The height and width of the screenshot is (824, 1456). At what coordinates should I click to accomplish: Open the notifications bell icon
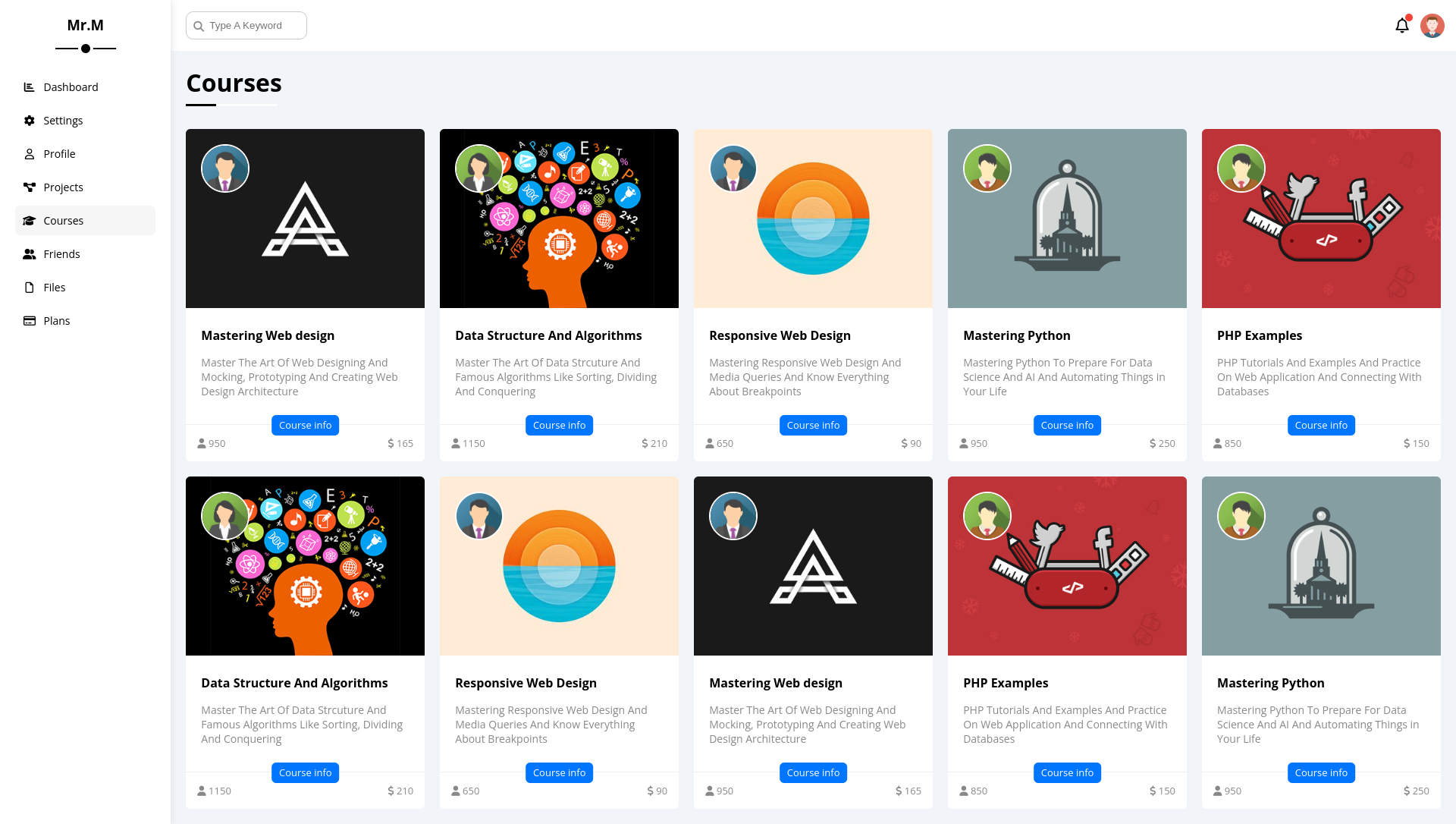coord(1401,26)
